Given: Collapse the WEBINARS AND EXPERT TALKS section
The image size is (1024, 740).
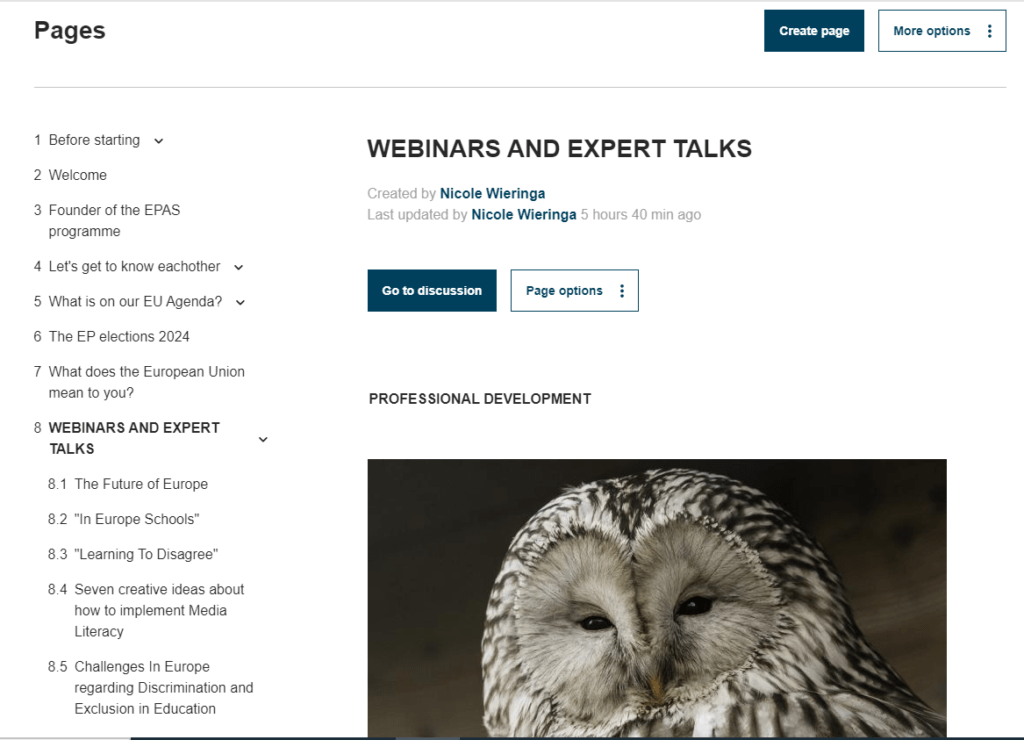Looking at the screenshot, I should coord(263,439).
